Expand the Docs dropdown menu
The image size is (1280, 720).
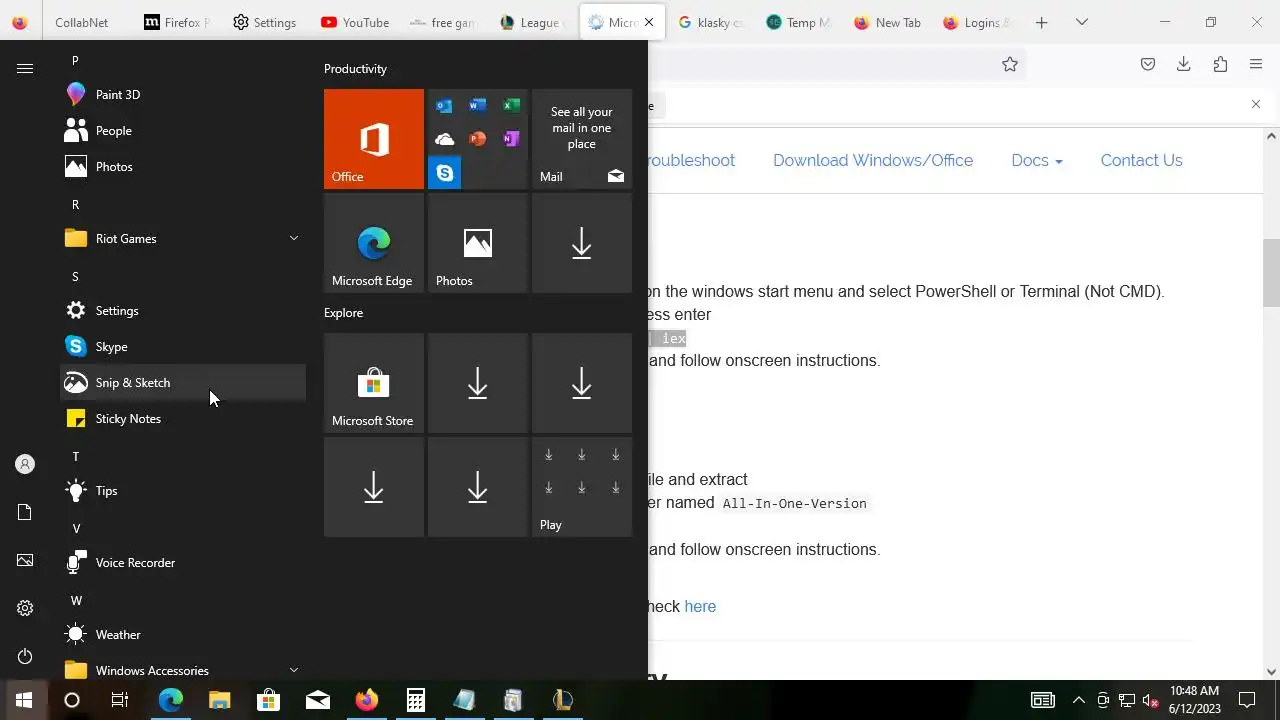click(1037, 160)
